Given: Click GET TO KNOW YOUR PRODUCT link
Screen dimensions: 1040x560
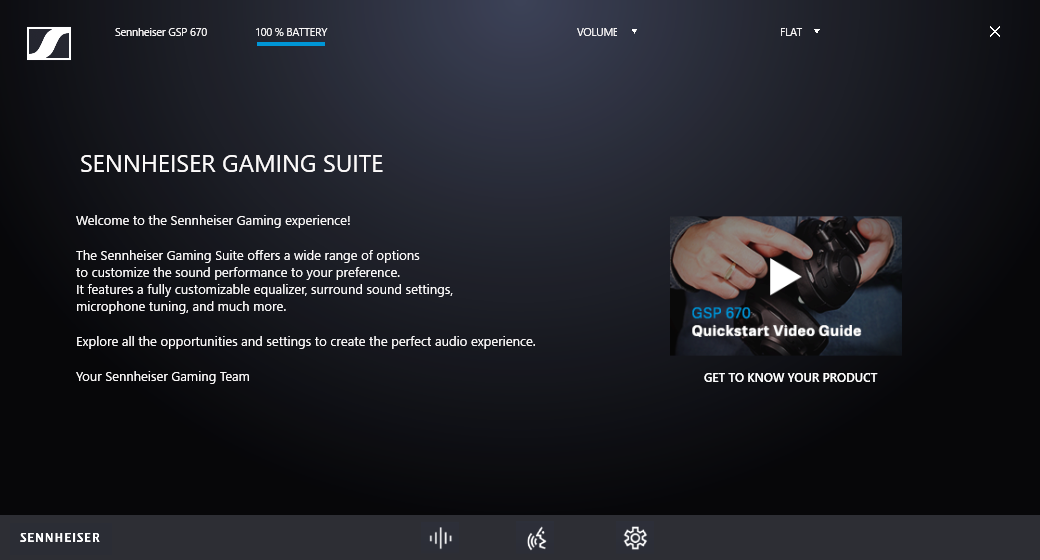Looking at the screenshot, I should (790, 378).
